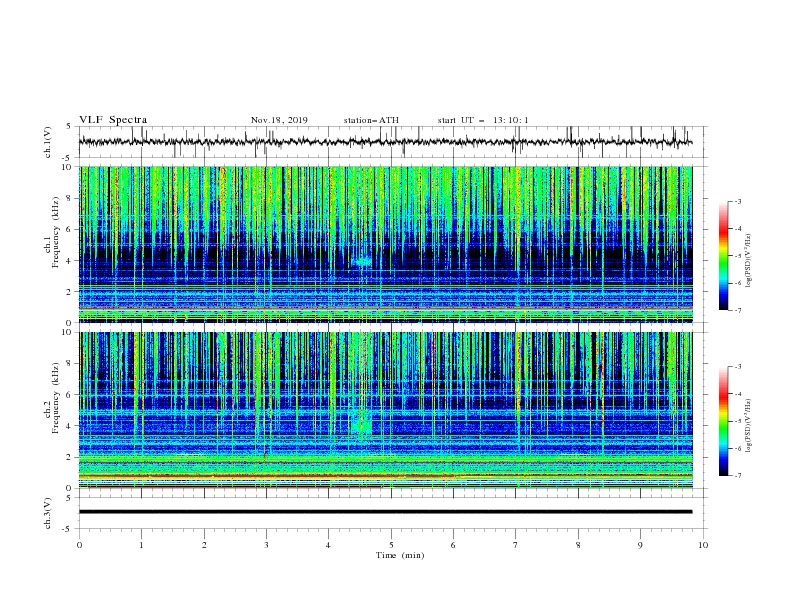Viewport: 792px width, 612px height.
Task: Click the ch.2 spectrogram color scale bar
Action: click(724, 421)
